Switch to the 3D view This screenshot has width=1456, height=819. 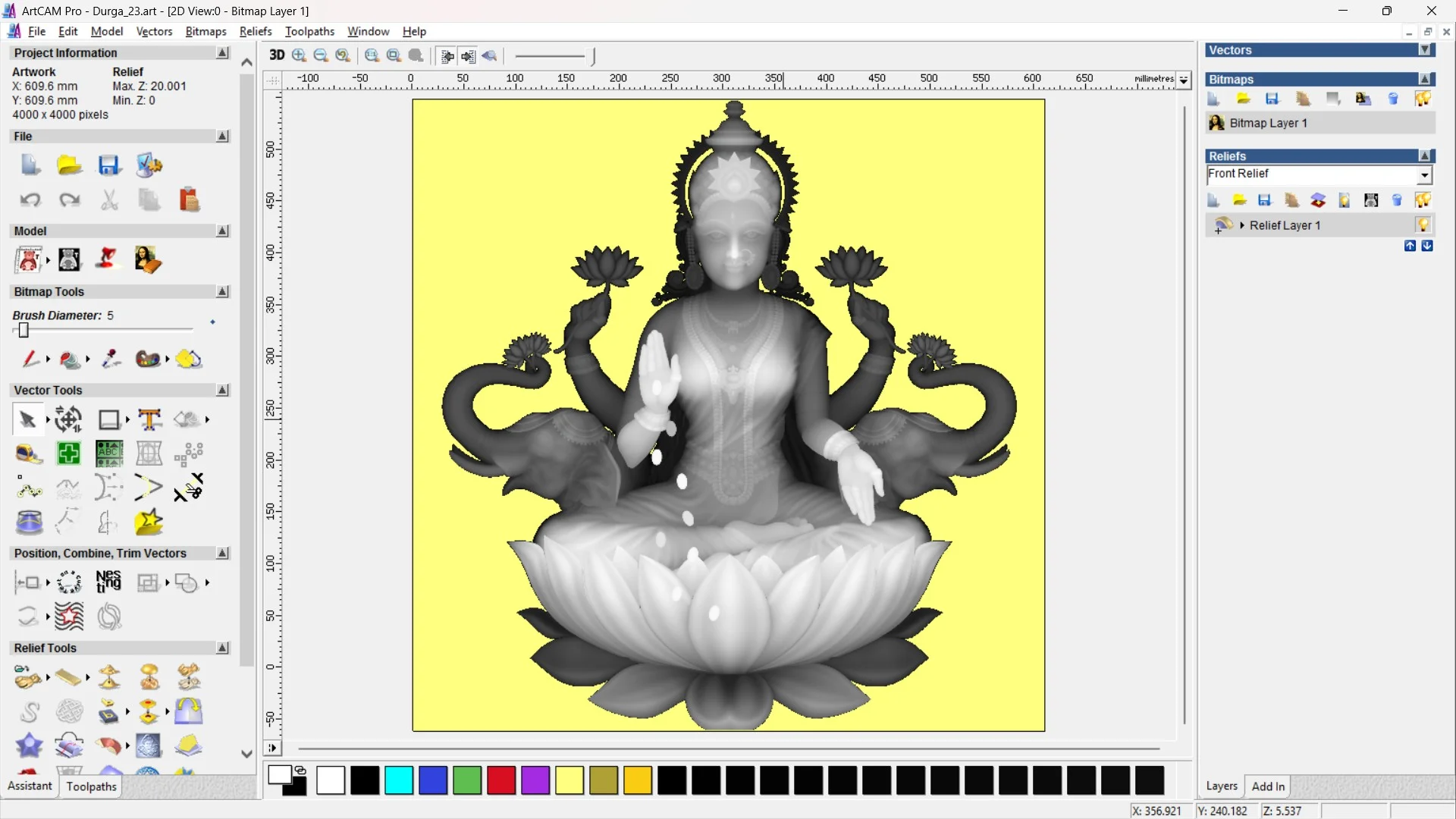point(277,55)
